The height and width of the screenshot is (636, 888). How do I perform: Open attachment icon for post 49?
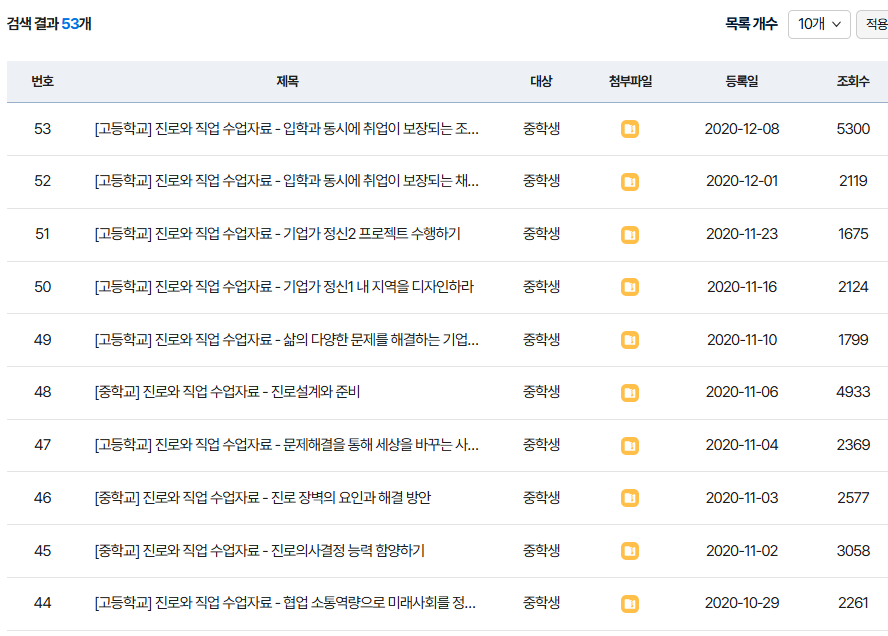tap(630, 340)
